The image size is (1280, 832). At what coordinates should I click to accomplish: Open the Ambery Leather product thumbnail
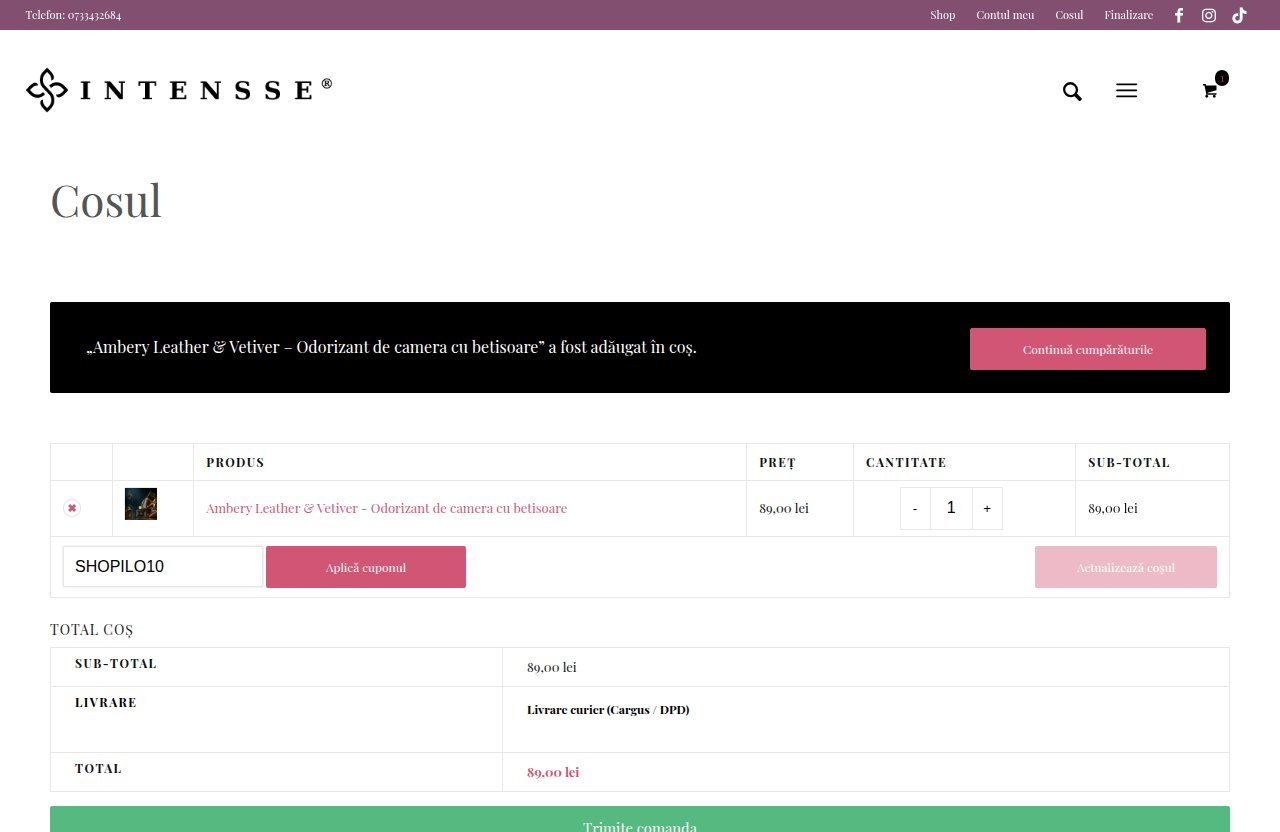pyautogui.click(x=141, y=504)
